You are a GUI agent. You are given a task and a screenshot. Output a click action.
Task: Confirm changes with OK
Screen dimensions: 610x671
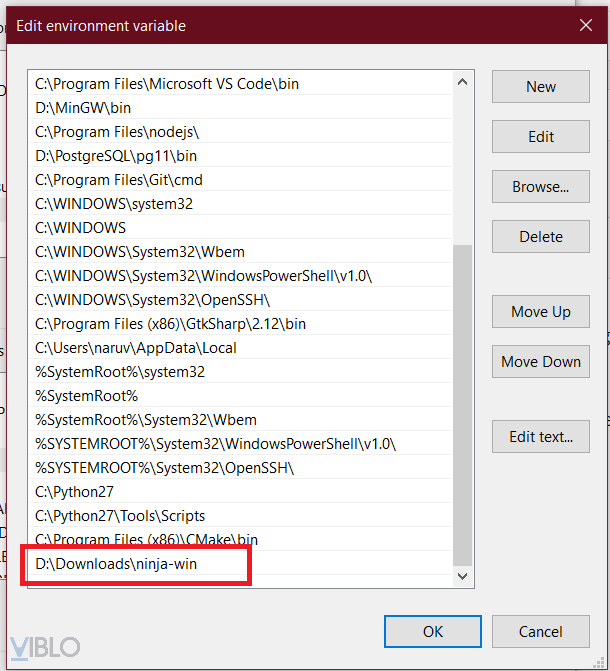433,632
